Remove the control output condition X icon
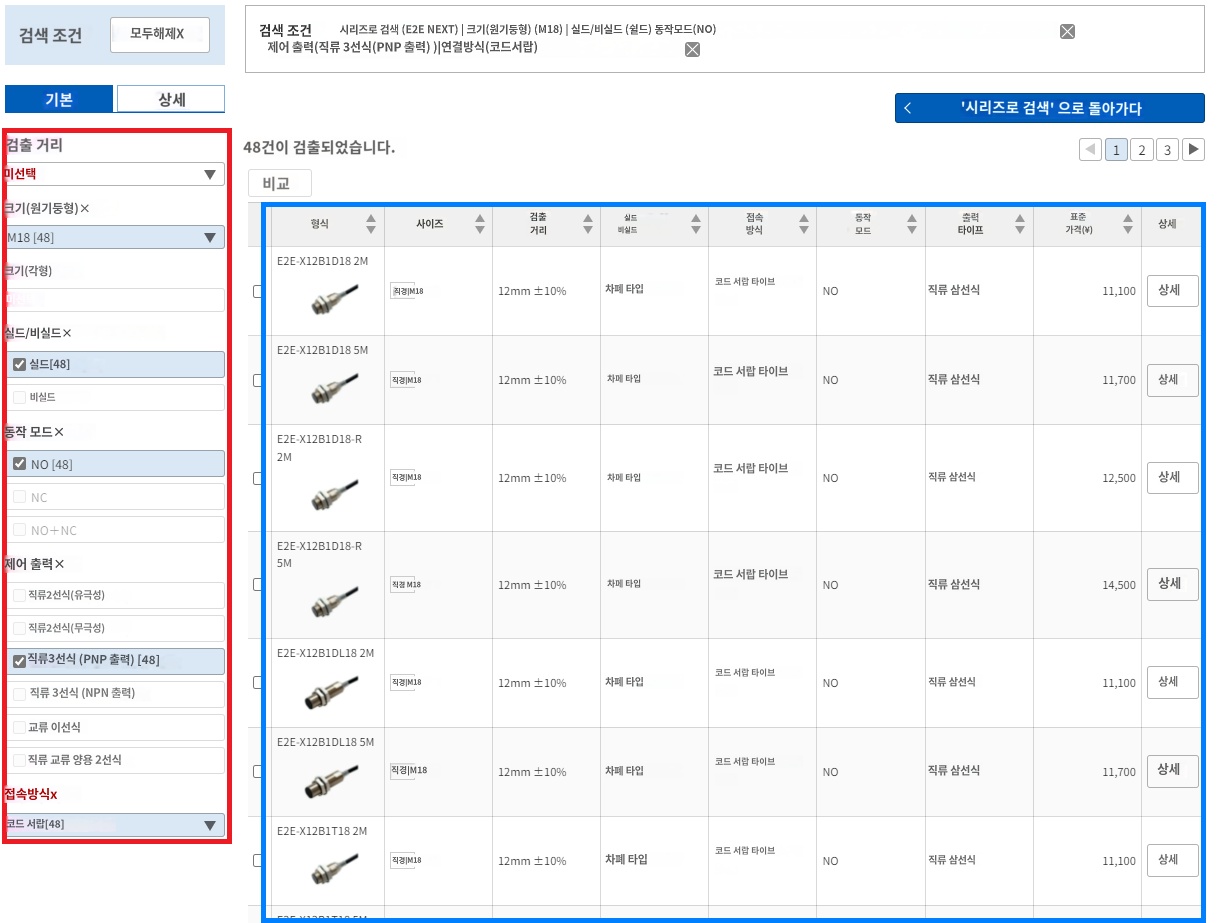1221x923 pixels. pos(692,49)
